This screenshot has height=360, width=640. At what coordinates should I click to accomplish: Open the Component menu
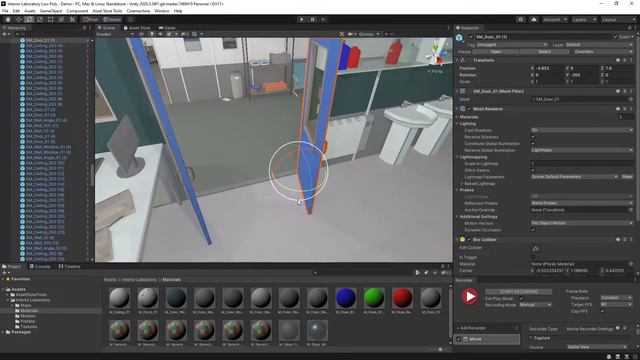(x=77, y=11)
